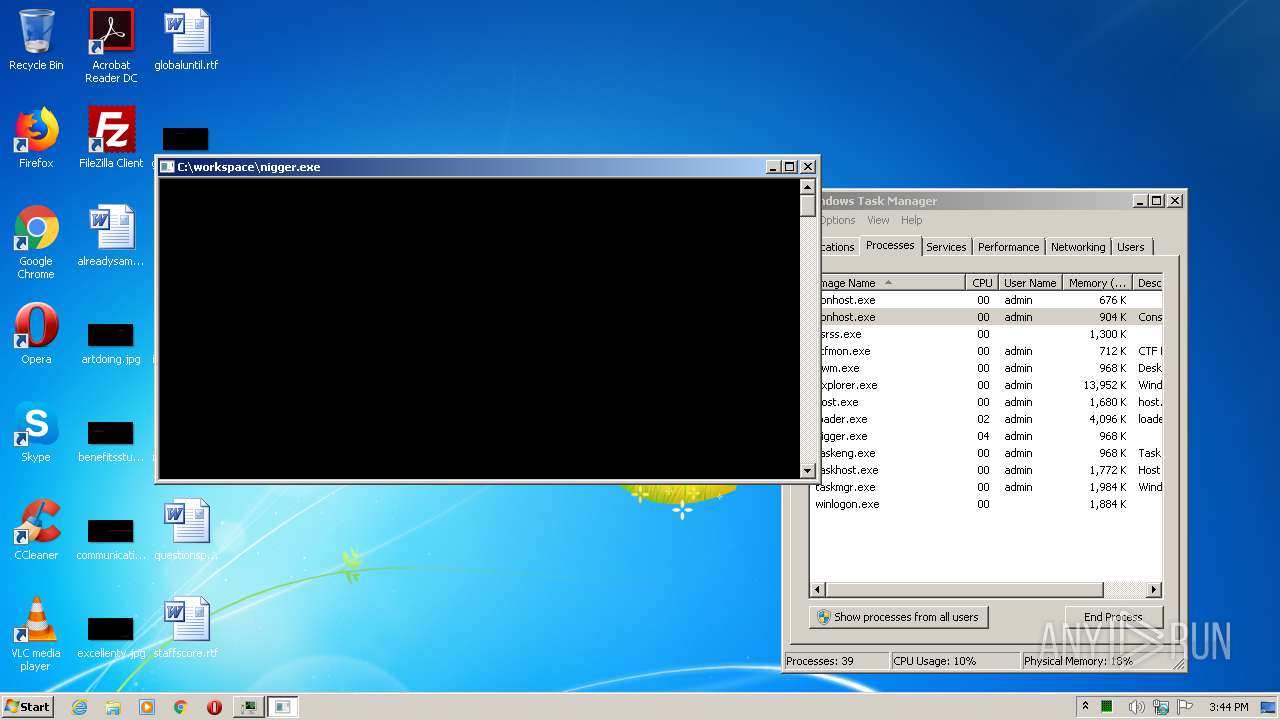The image size is (1280, 720).
Task: Launch CCleaner from the desktop
Action: tap(36, 530)
